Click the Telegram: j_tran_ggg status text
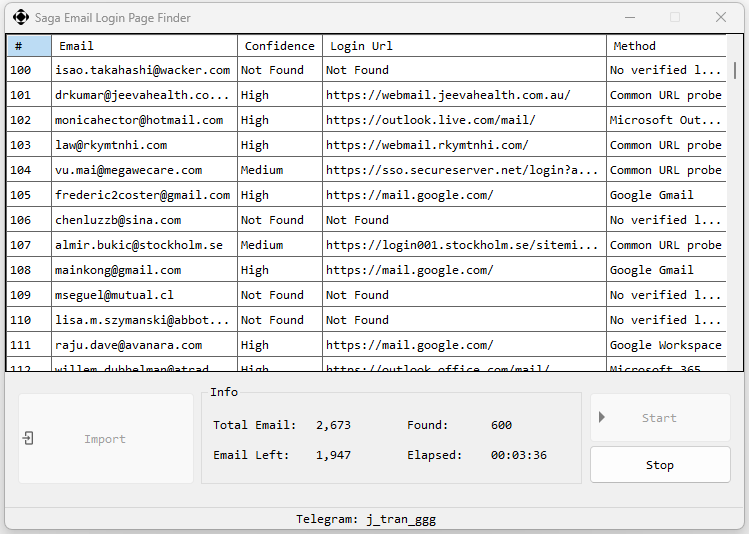 click(x=366, y=519)
